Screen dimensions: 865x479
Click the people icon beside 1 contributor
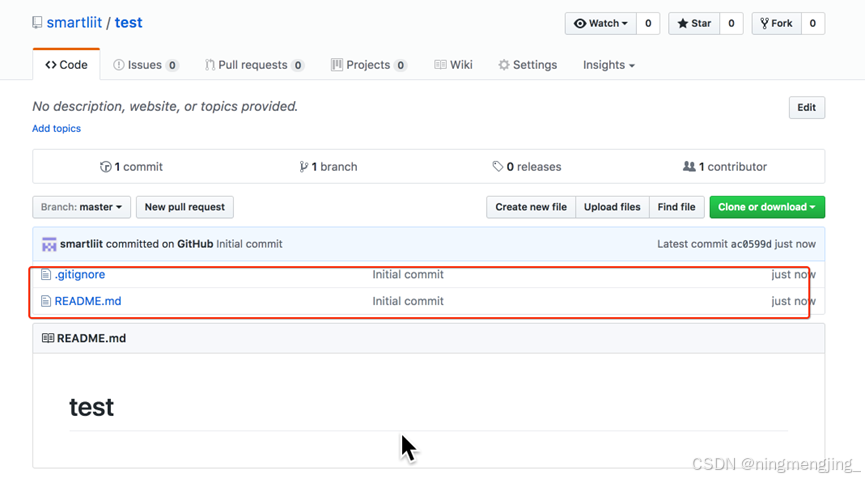[689, 166]
